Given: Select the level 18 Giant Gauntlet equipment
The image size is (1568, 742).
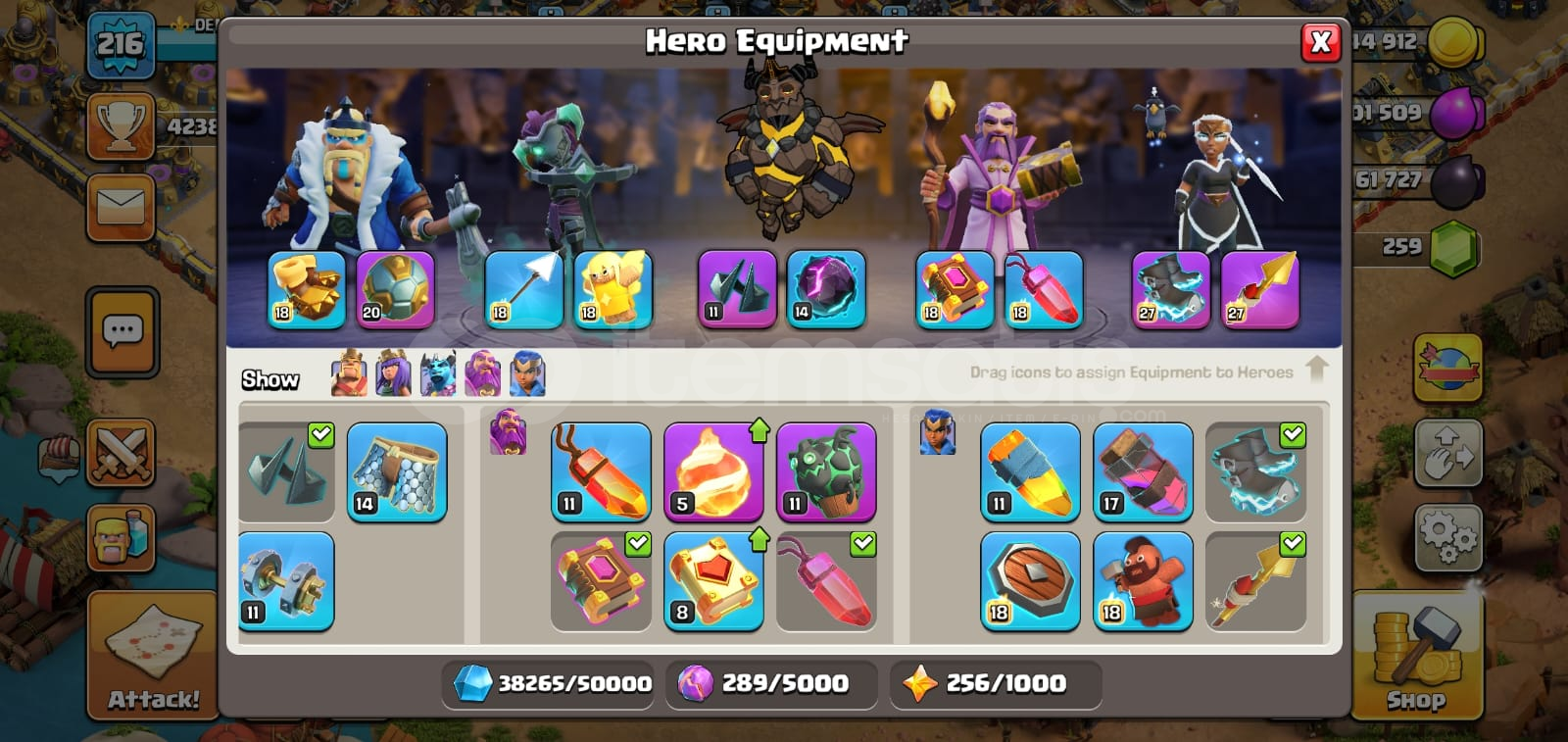Looking at the screenshot, I should click(x=306, y=289).
